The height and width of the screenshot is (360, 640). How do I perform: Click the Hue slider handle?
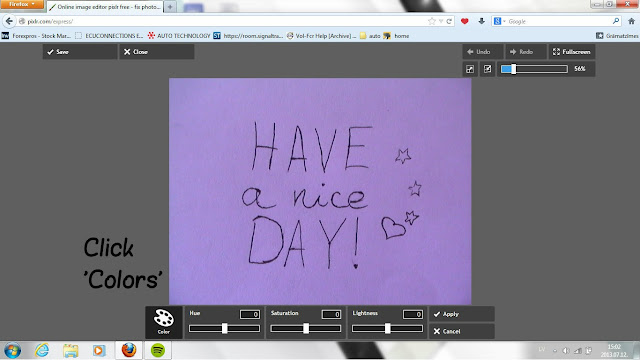pos(224,328)
